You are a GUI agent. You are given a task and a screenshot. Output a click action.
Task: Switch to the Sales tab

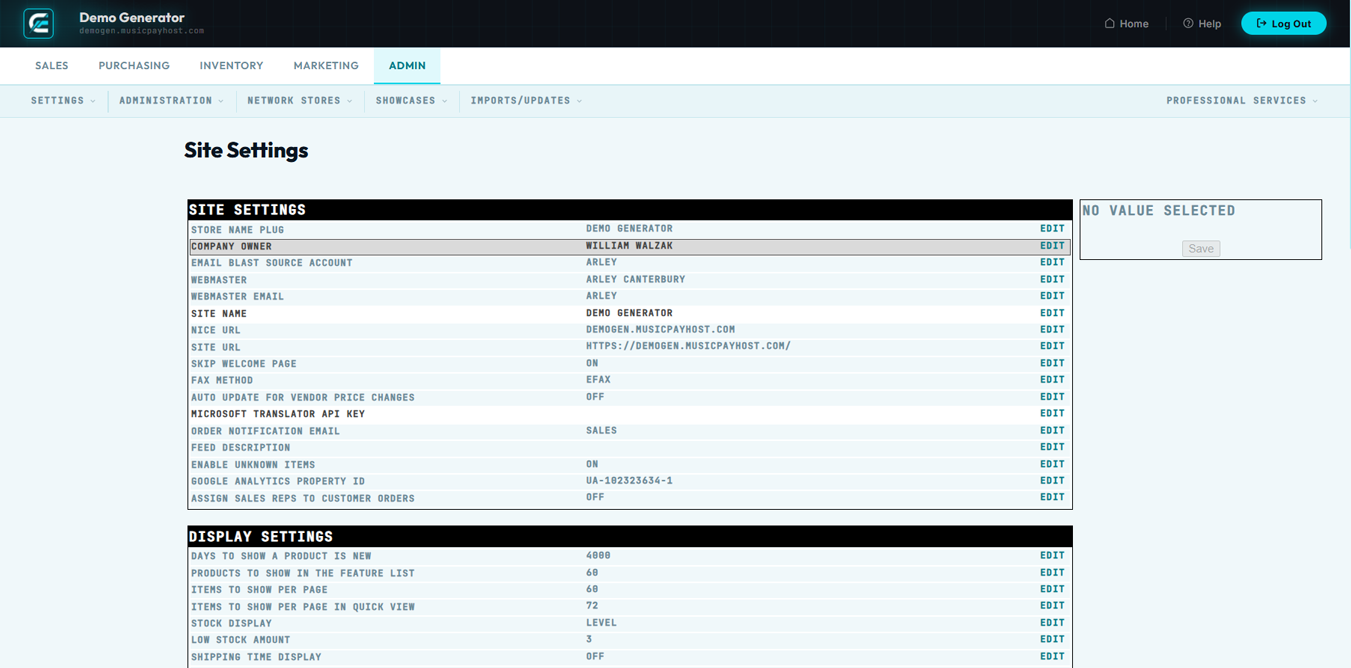tap(52, 66)
